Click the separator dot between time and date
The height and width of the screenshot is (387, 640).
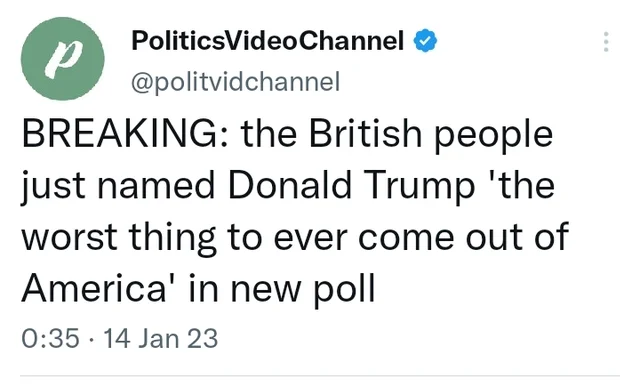click(x=91, y=340)
